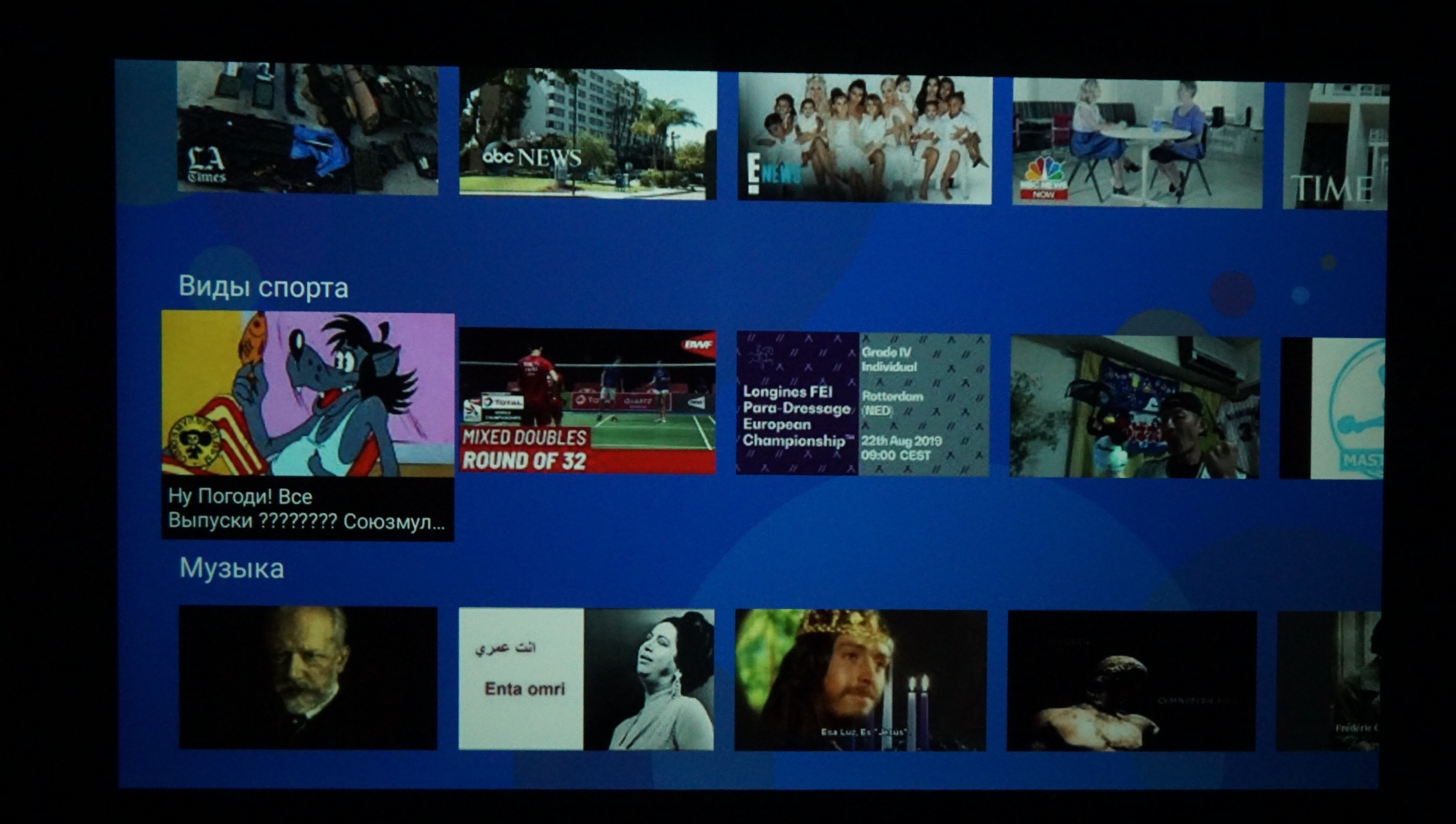Open the cut-off Frédéric music thumbnail
The height and width of the screenshot is (824, 1456).
coord(1328,682)
